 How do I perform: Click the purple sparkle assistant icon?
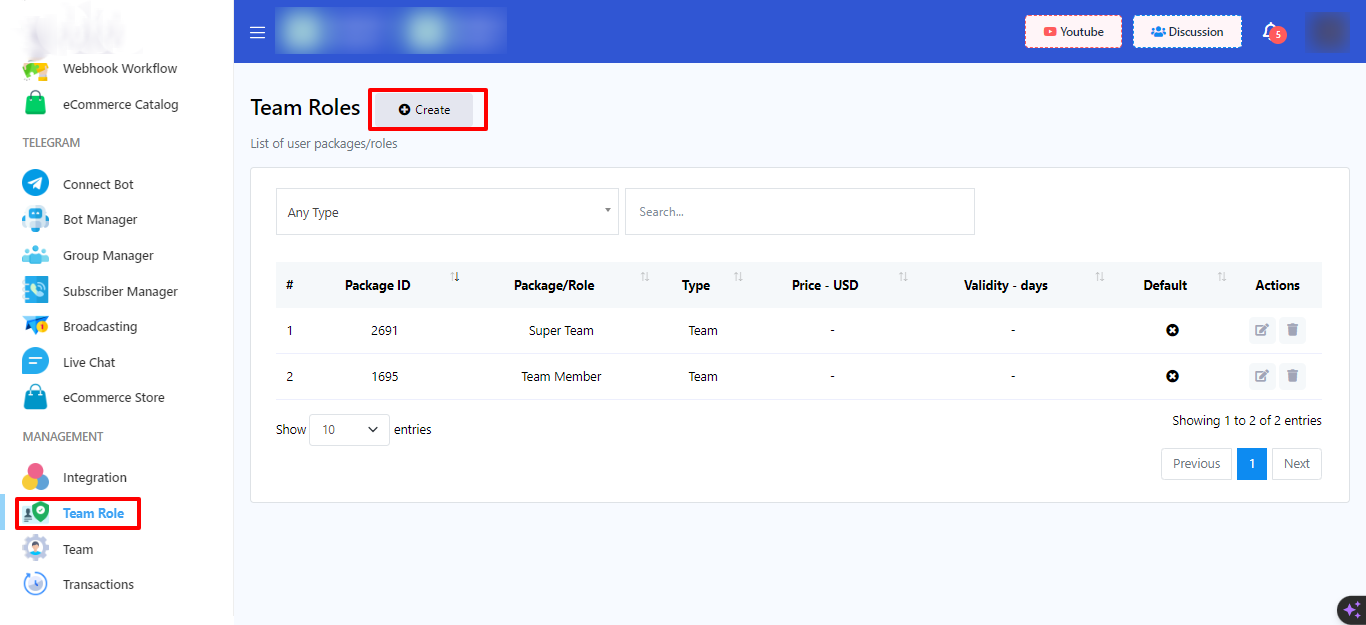(x=1351, y=609)
